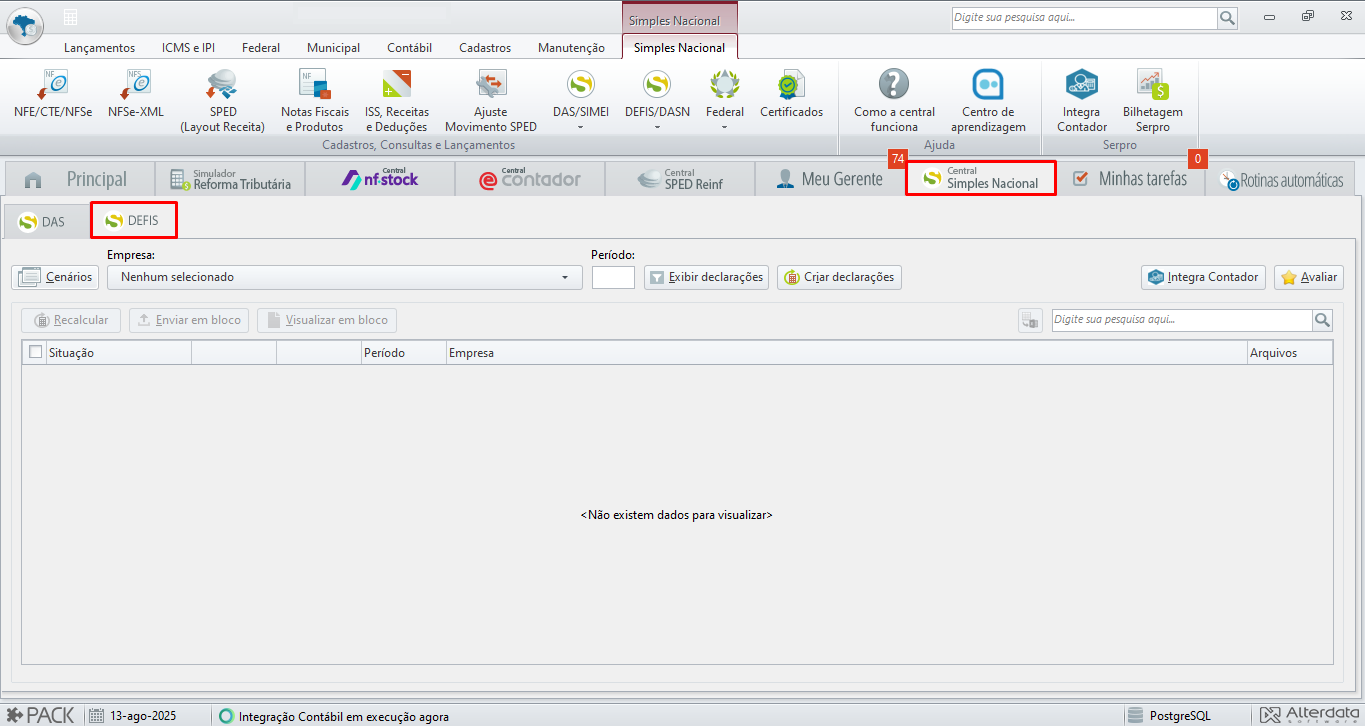Open SPED (Layout Receita)

point(223,100)
